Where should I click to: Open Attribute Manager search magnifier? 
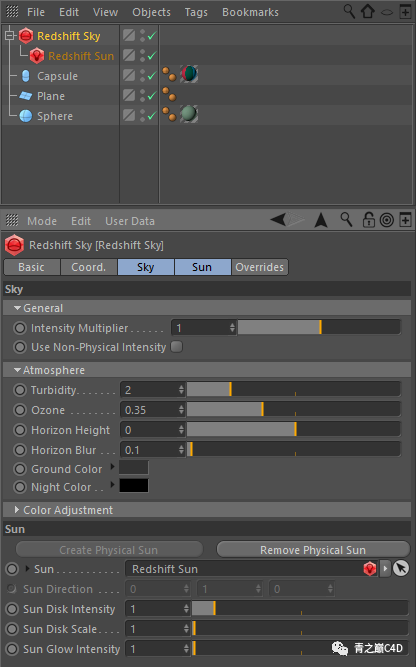pos(346,219)
